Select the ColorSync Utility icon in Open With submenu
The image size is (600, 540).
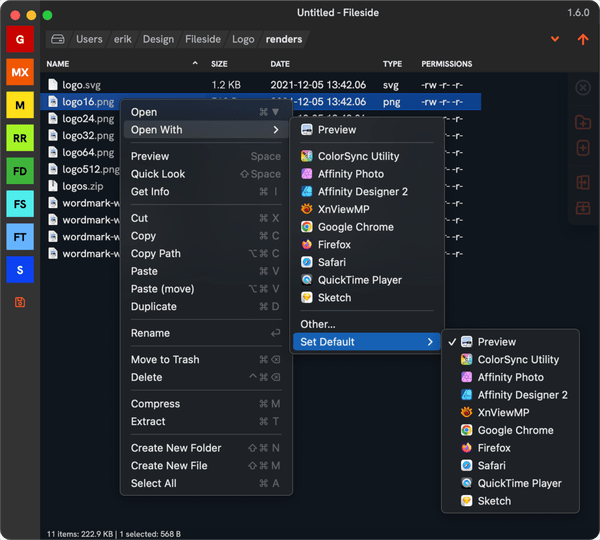click(x=307, y=156)
